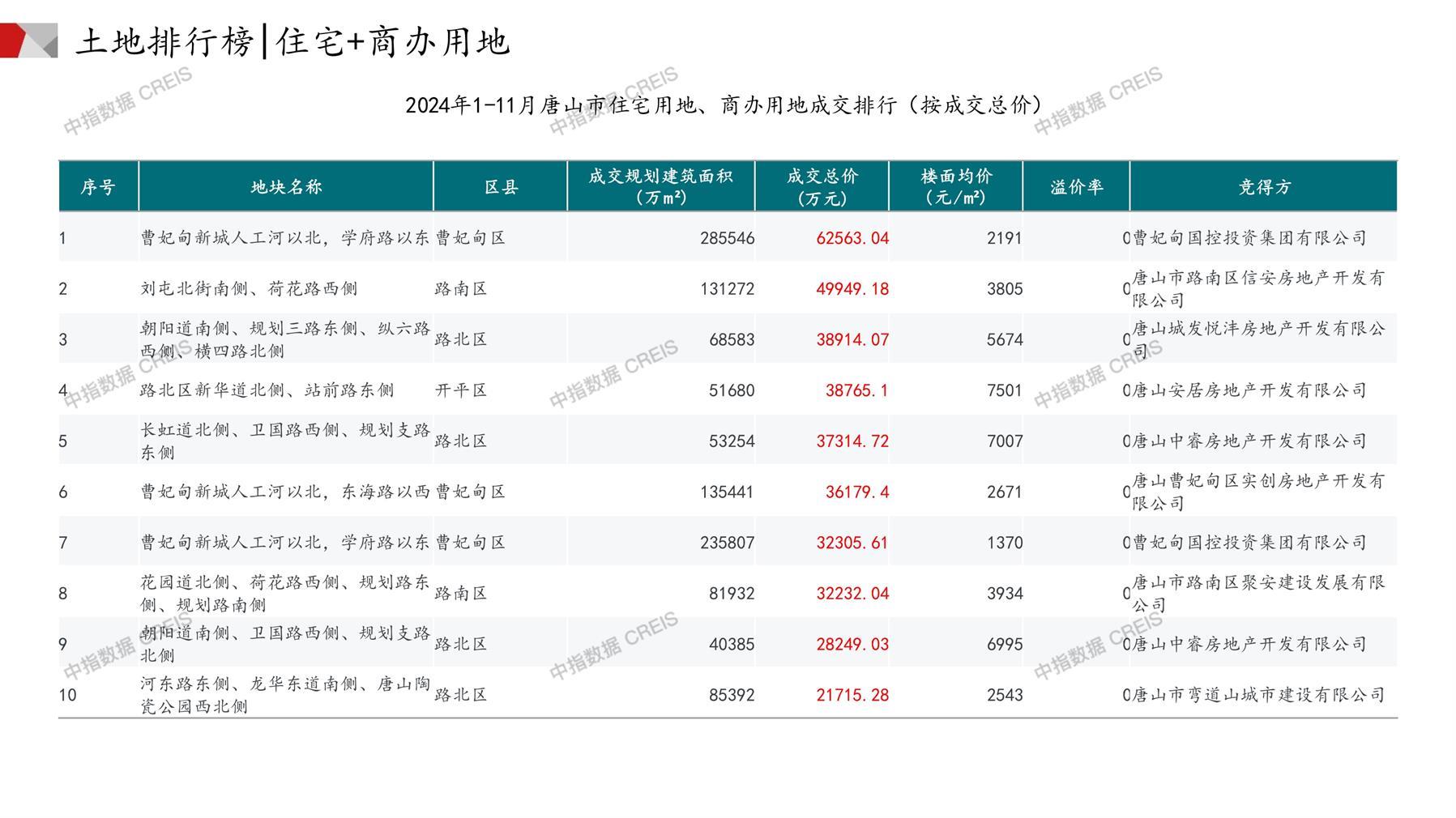Click buyer 唐山安居房地产开发有限公司
The width and height of the screenshot is (1456, 818).
(x=1249, y=390)
